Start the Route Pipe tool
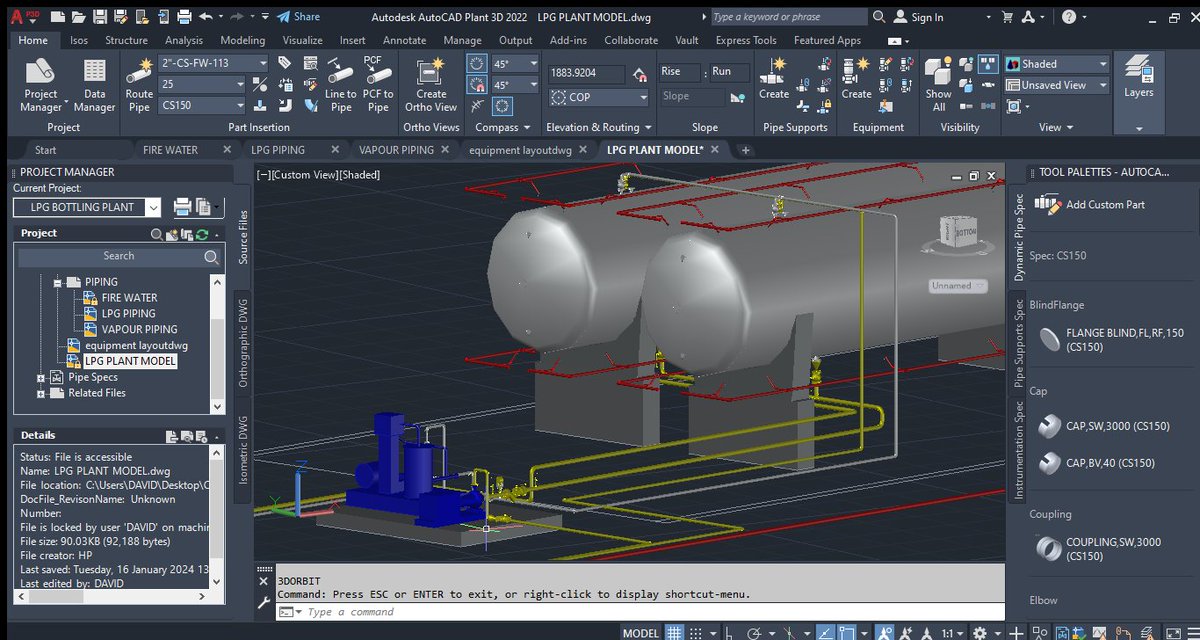Viewport: 1200px width, 640px height. click(x=139, y=85)
